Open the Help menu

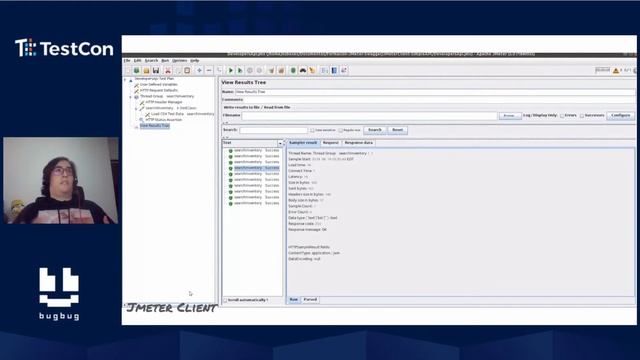coord(195,60)
